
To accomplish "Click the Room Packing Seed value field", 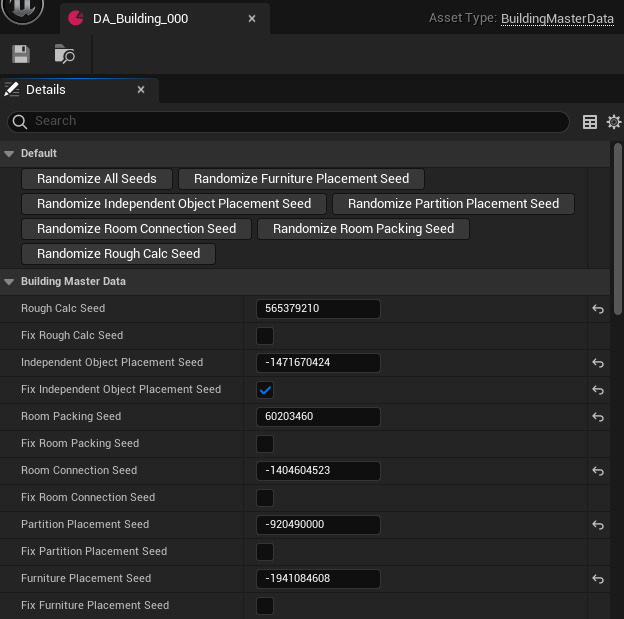I will pyautogui.click(x=318, y=417).
